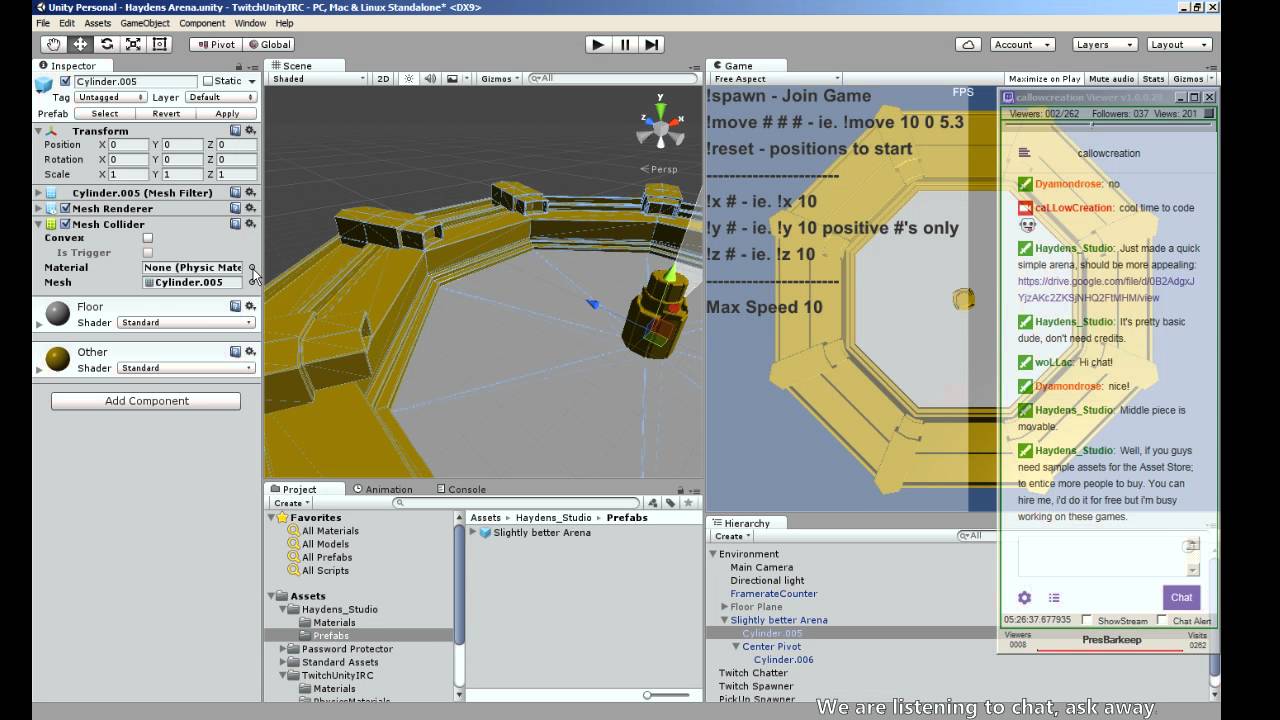The image size is (1280, 720).
Task: Open the Layers dropdown
Action: coord(1104,44)
